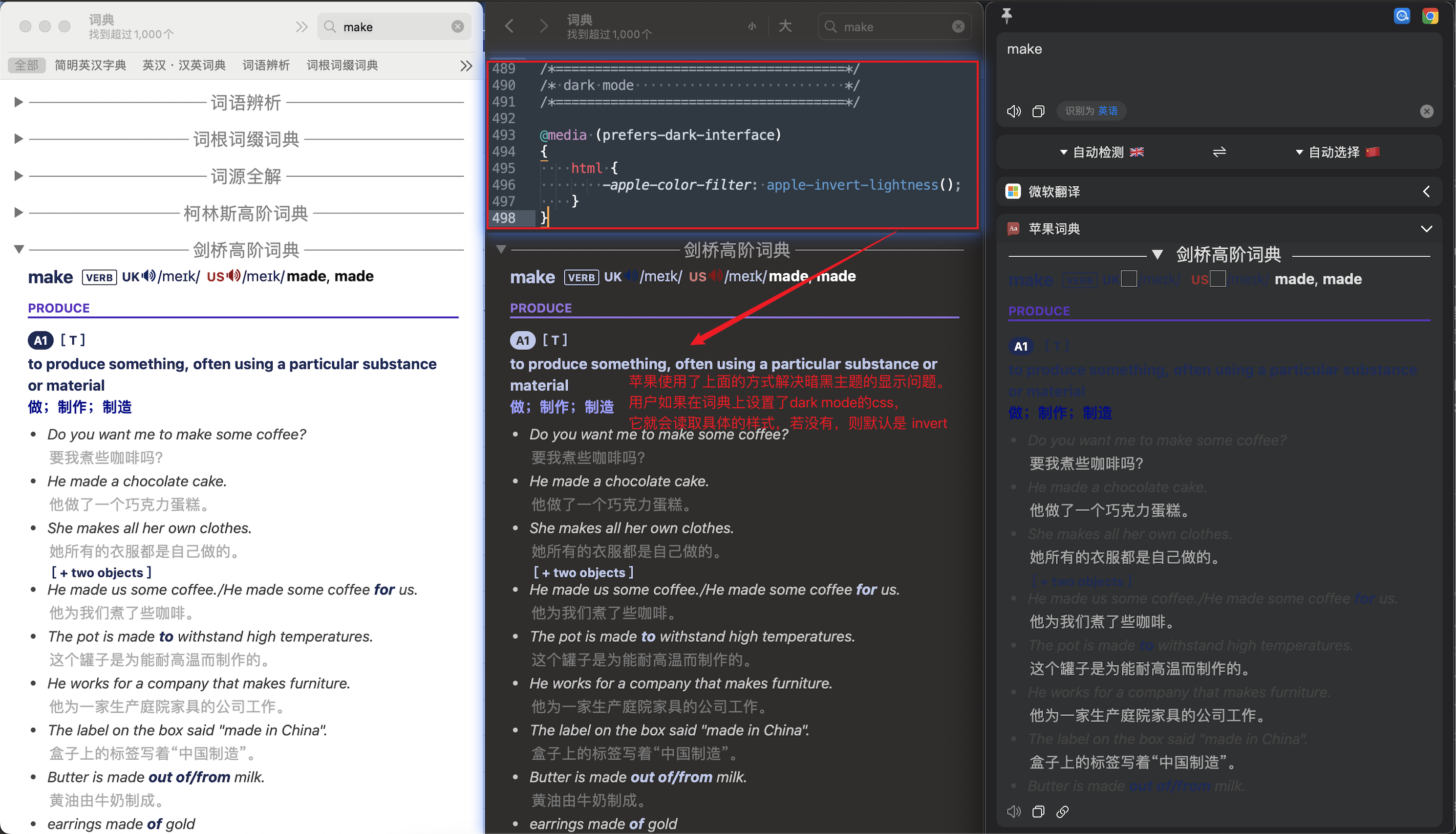
Task: Collapse 剑桥高阶词典 in light window
Action: 19,249
